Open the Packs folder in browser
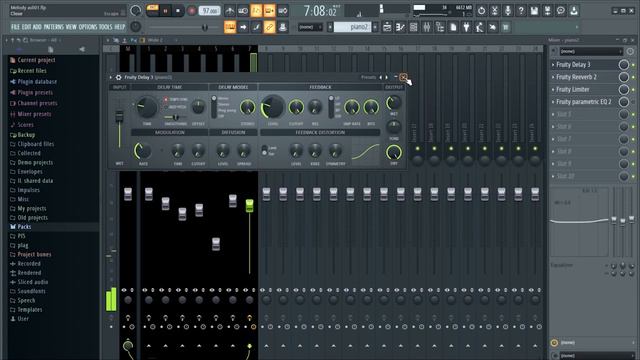The width and height of the screenshot is (640, 360). tap(24, 227)
